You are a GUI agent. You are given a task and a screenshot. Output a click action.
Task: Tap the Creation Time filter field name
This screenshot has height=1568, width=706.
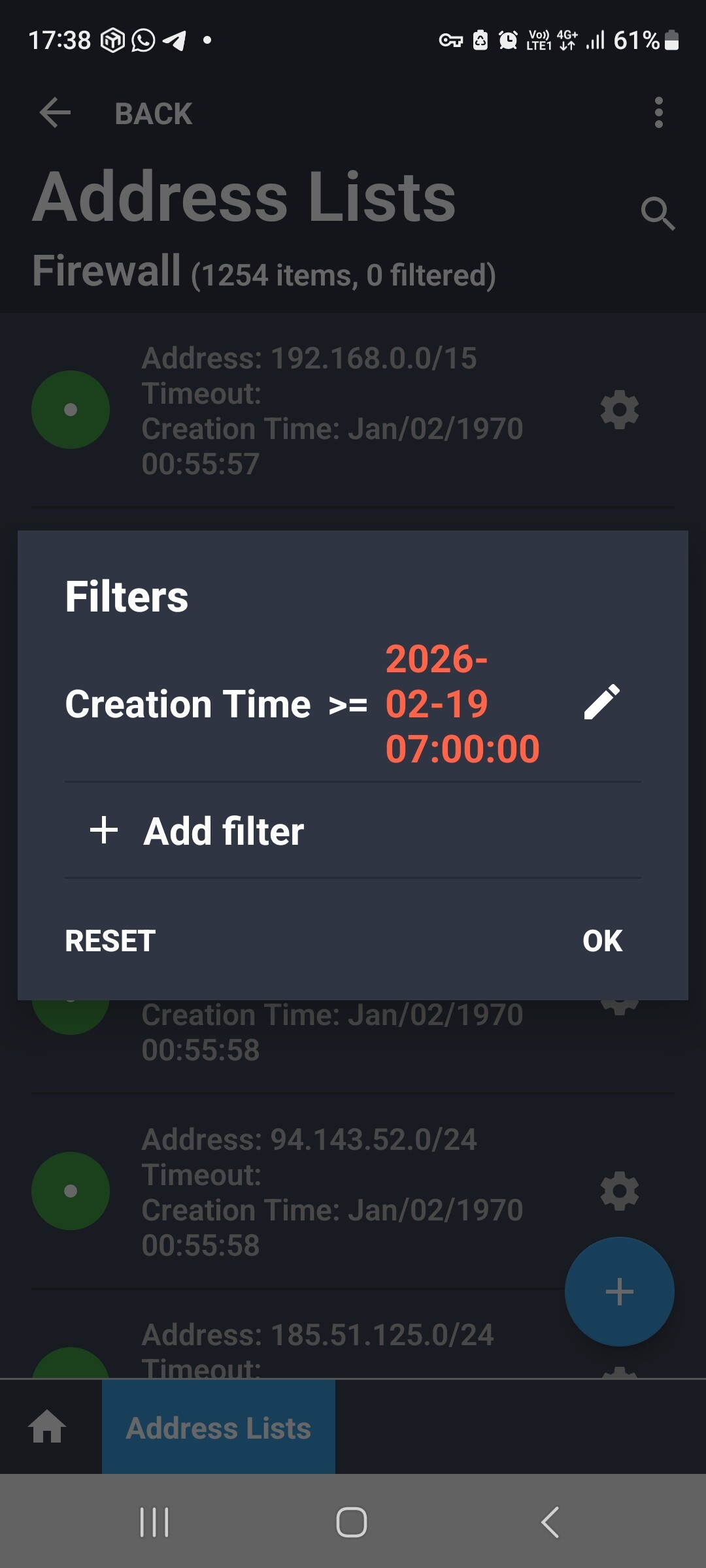coord(188,704)
